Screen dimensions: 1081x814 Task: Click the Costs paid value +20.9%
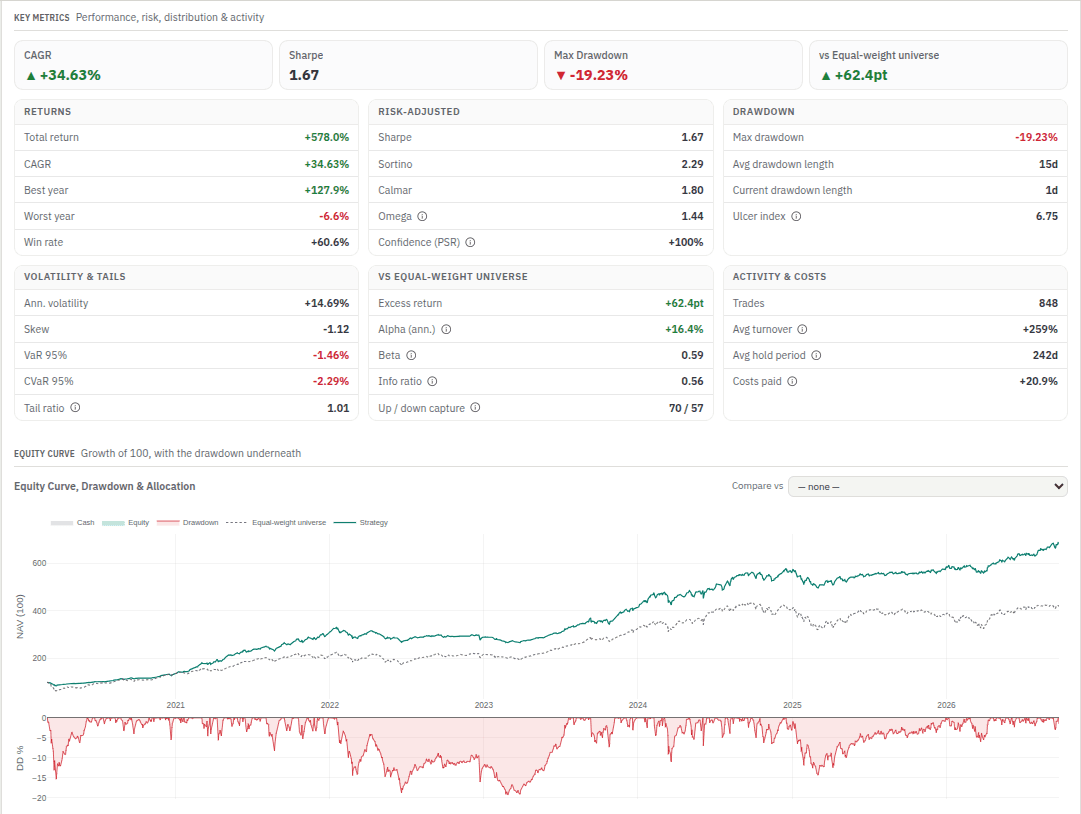[x=1039, y=382]
